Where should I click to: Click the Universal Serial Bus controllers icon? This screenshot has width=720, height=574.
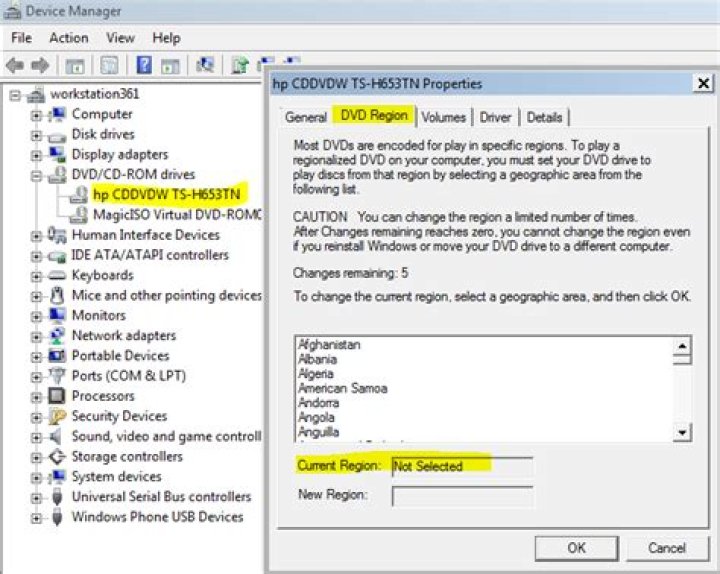[x=57, y=497]
